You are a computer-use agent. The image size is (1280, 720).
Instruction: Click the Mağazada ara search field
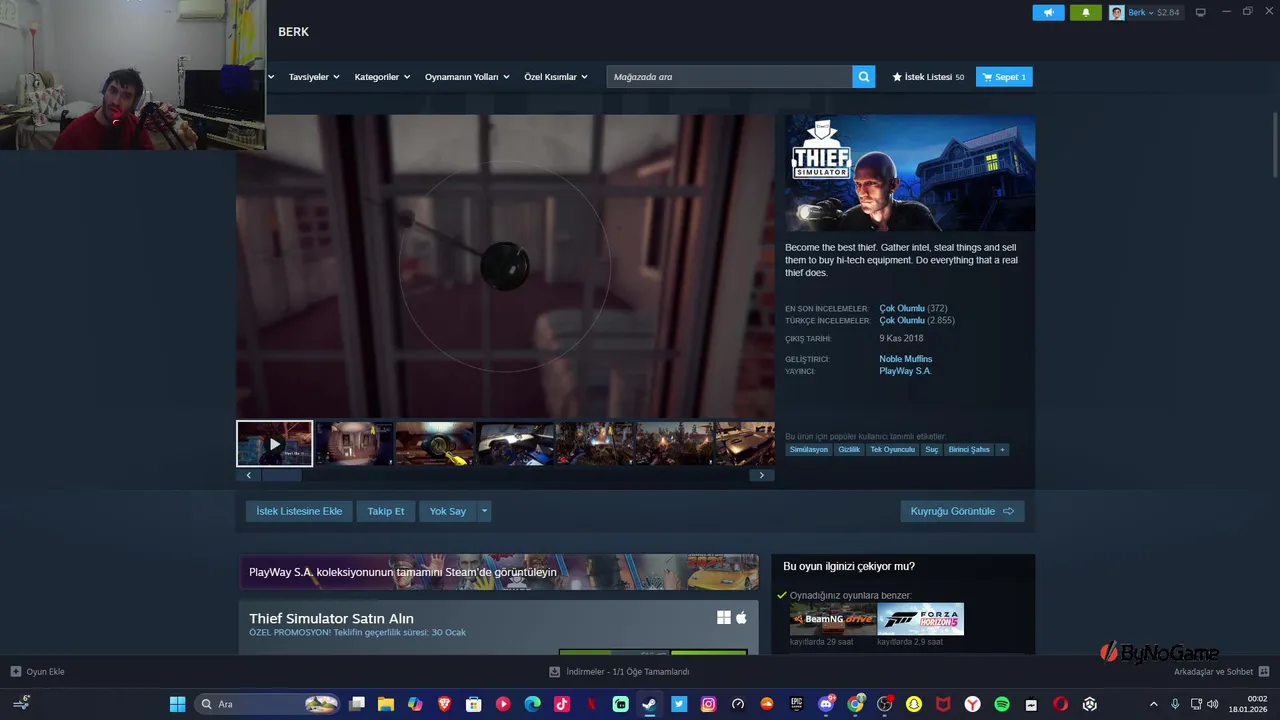pyautogui.click(x=729, y=77)
